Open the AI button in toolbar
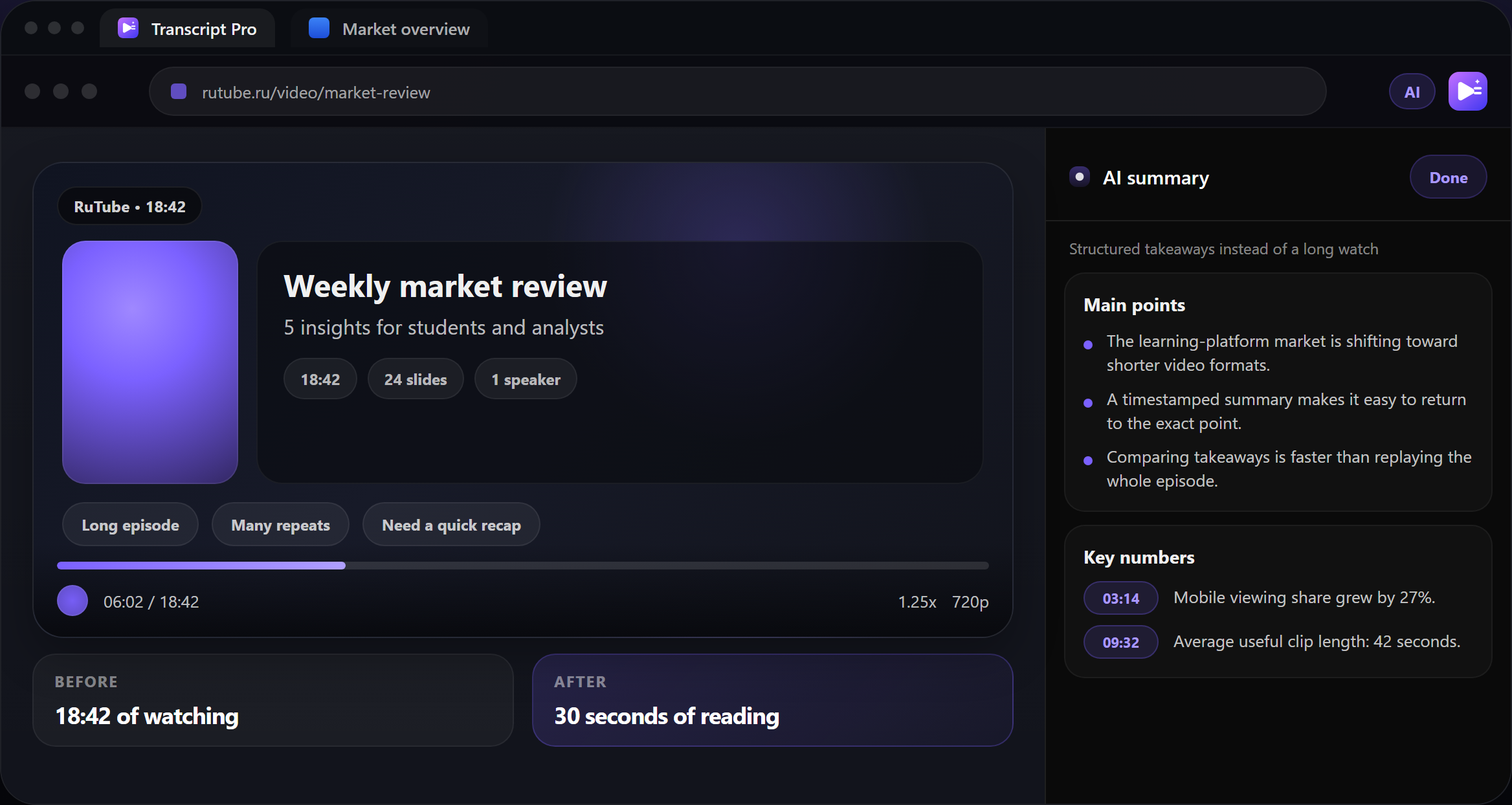Viewport: 1512px width, 805px height. click(x=1412, y=92)
